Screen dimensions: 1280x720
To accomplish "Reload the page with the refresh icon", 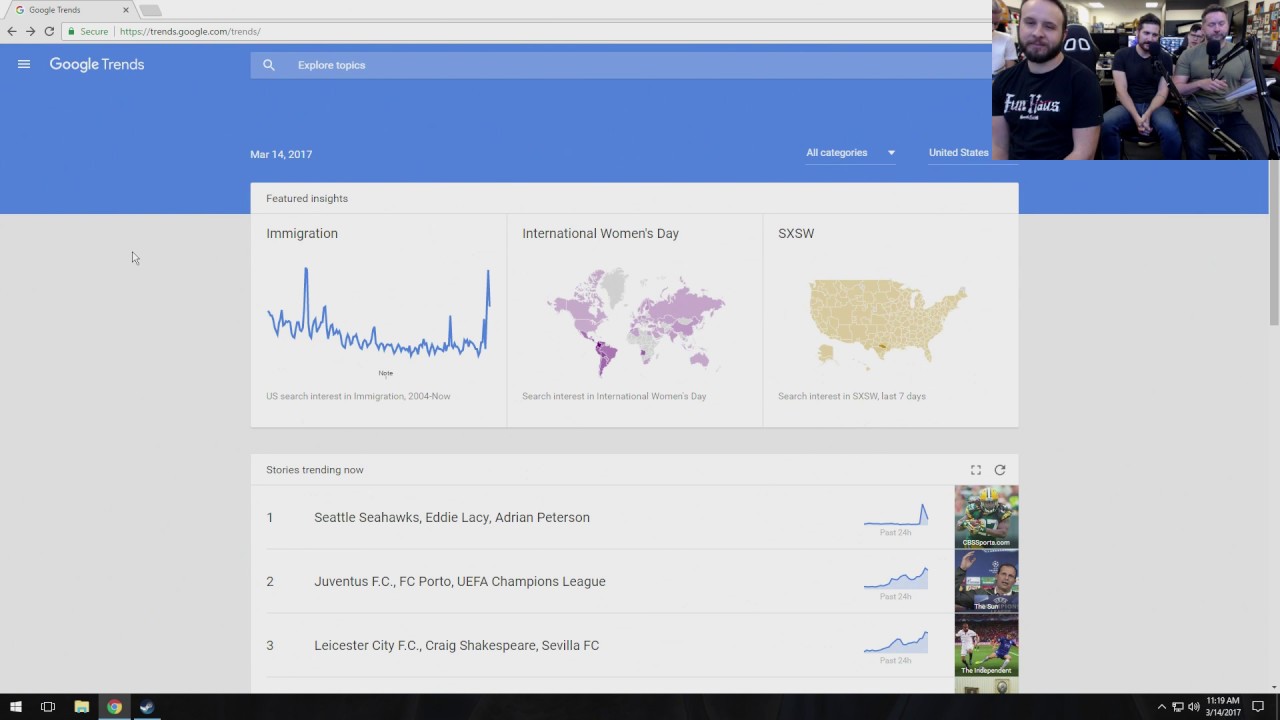I will tap(49, 31).
